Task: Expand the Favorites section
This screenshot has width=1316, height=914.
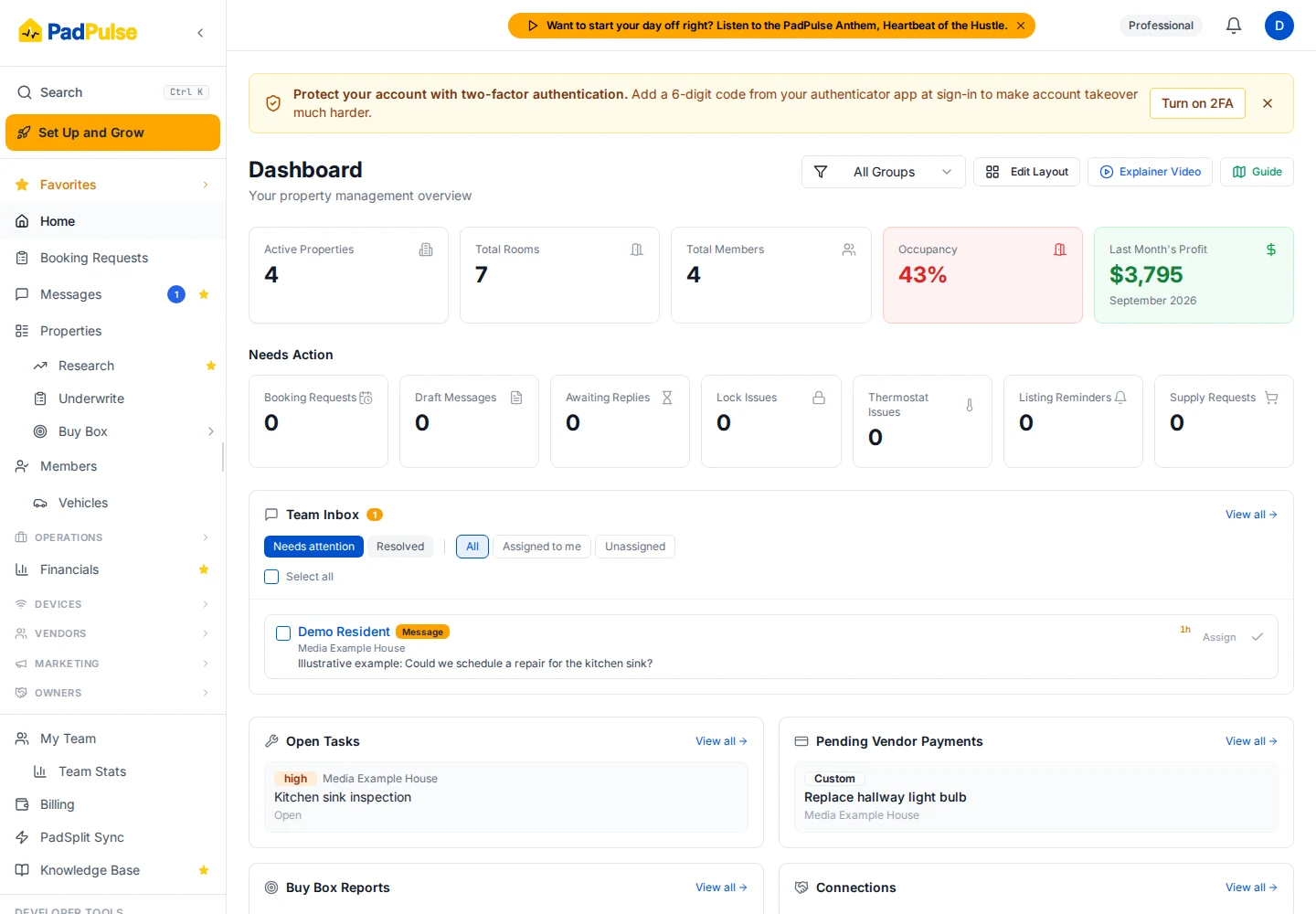Action: click(x=205, y=185)
